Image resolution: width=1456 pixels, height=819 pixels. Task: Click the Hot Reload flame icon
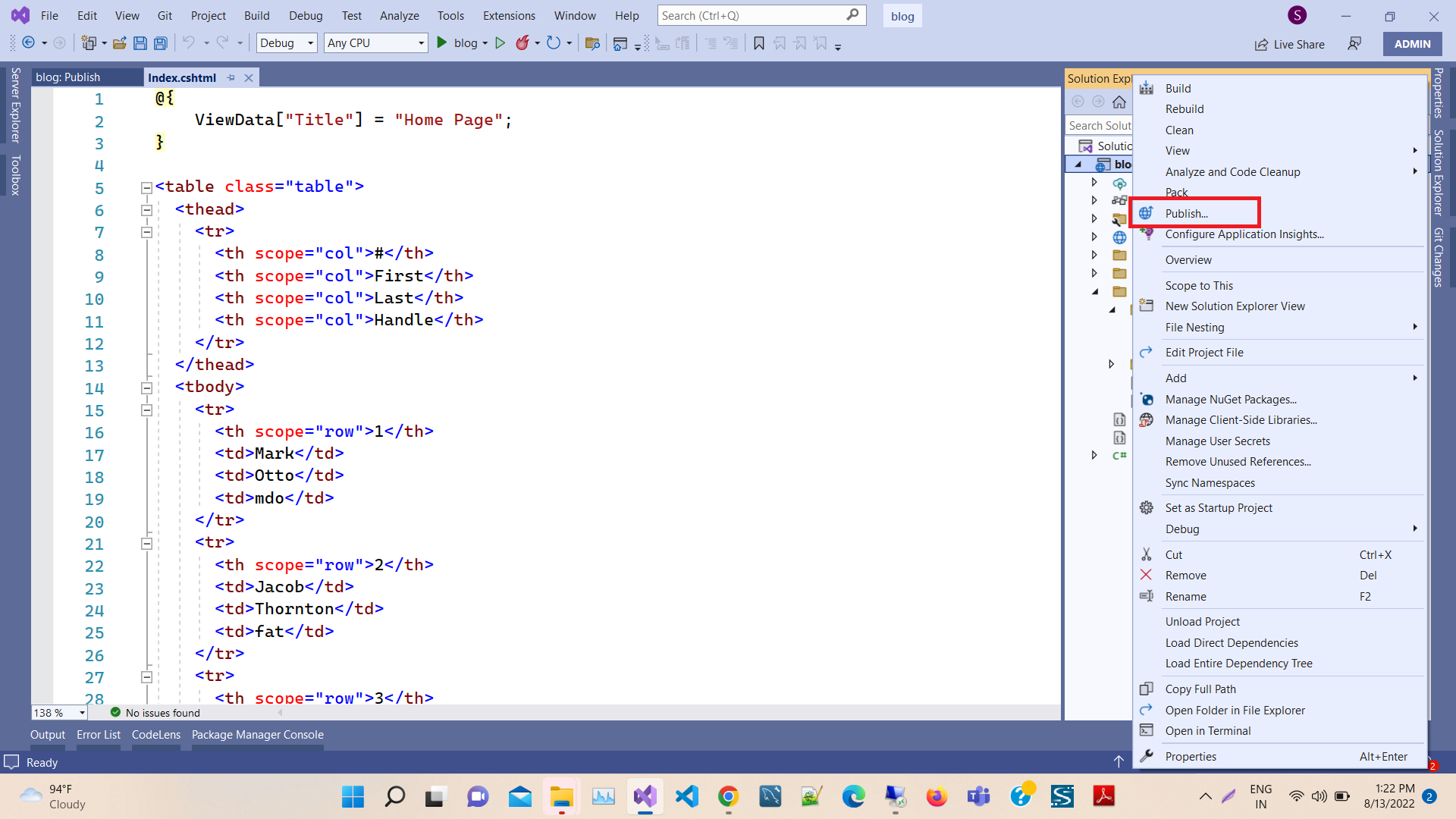[522, 43]
